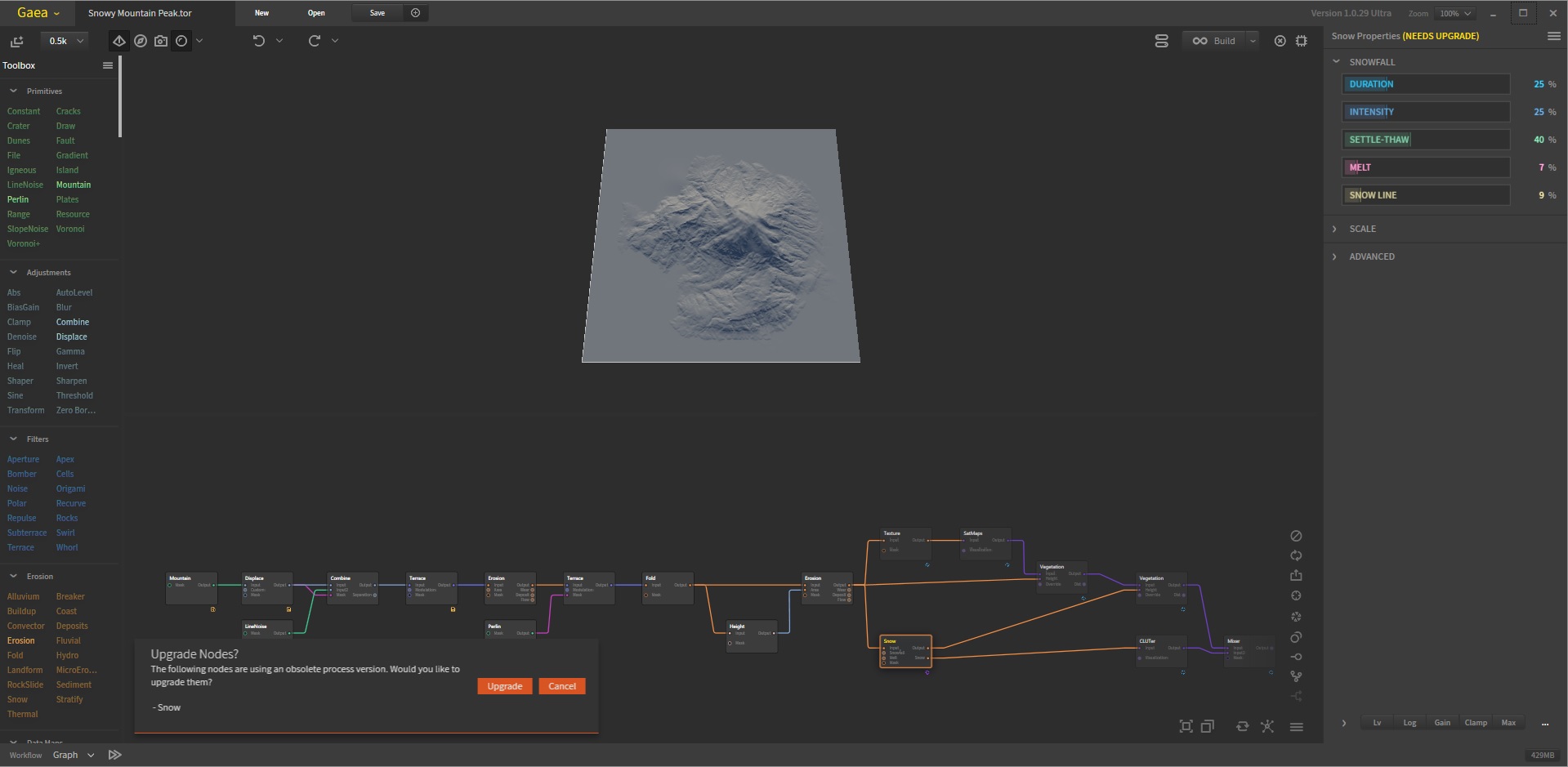Collapse the Primitives toolbox group
Viewport: 1568px width, 767px height.
pos(13,91)
